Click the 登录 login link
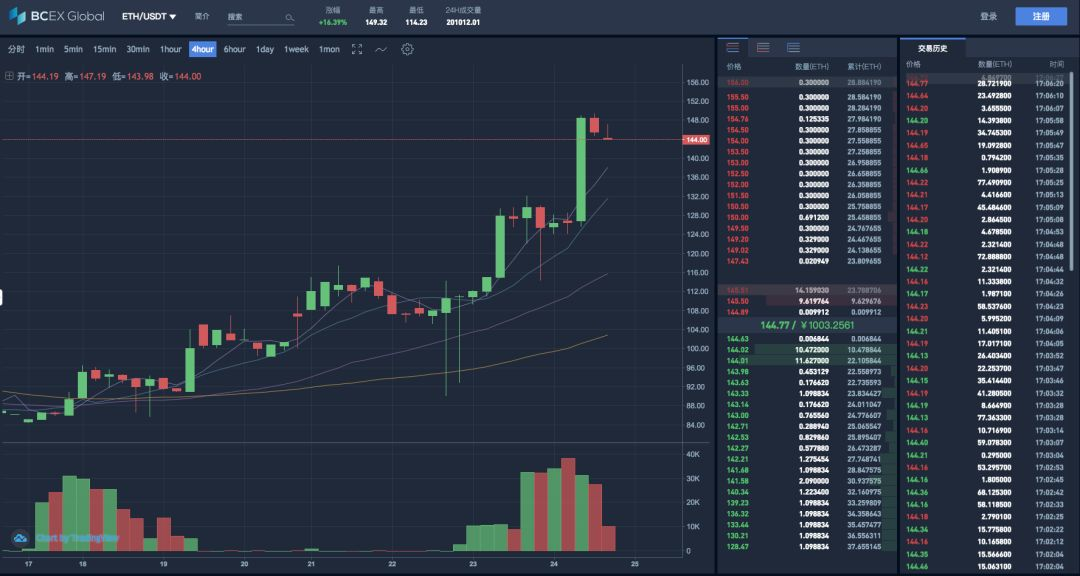 tap(988, 17)
